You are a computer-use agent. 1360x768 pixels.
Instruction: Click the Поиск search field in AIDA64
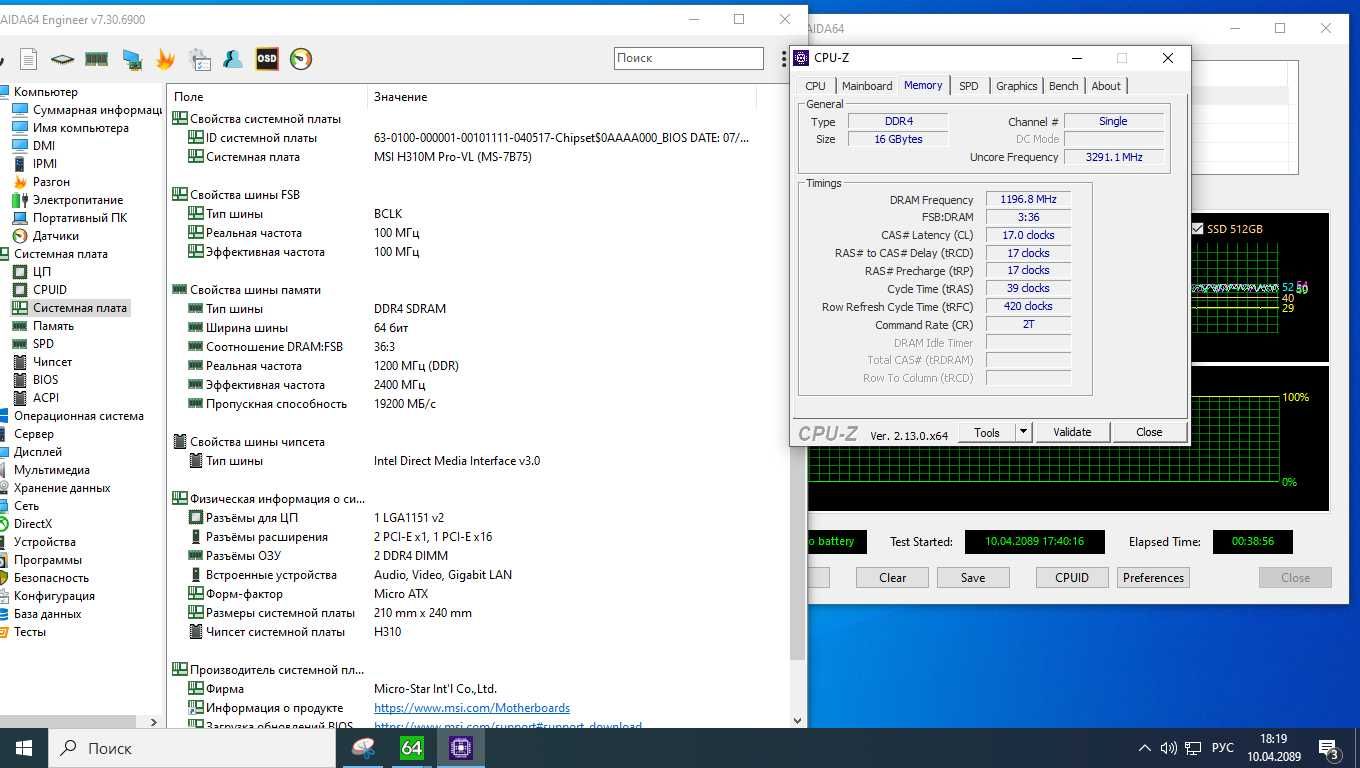pos(689,58)
